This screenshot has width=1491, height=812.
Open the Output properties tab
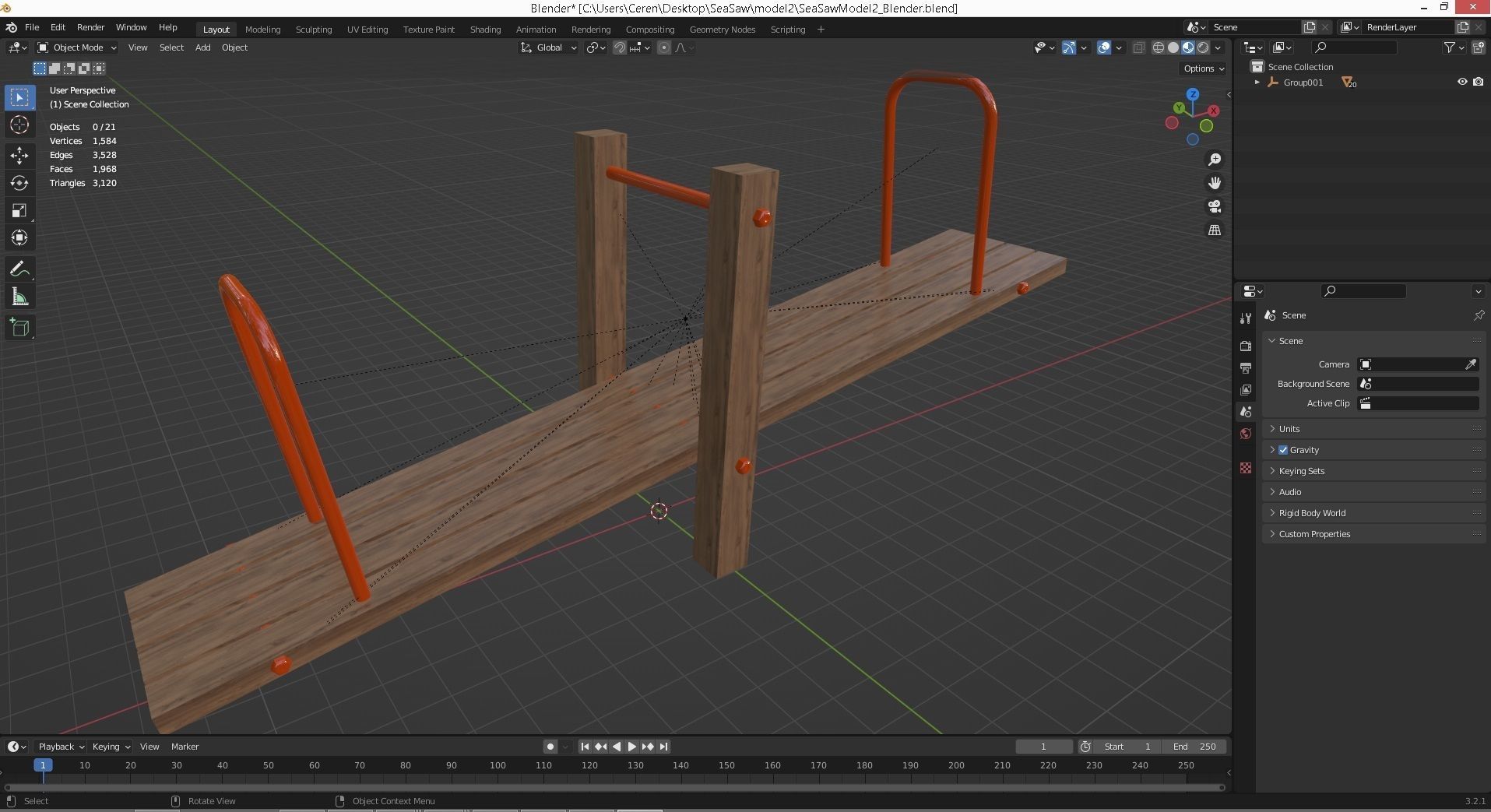click(x=1246, y=367)
